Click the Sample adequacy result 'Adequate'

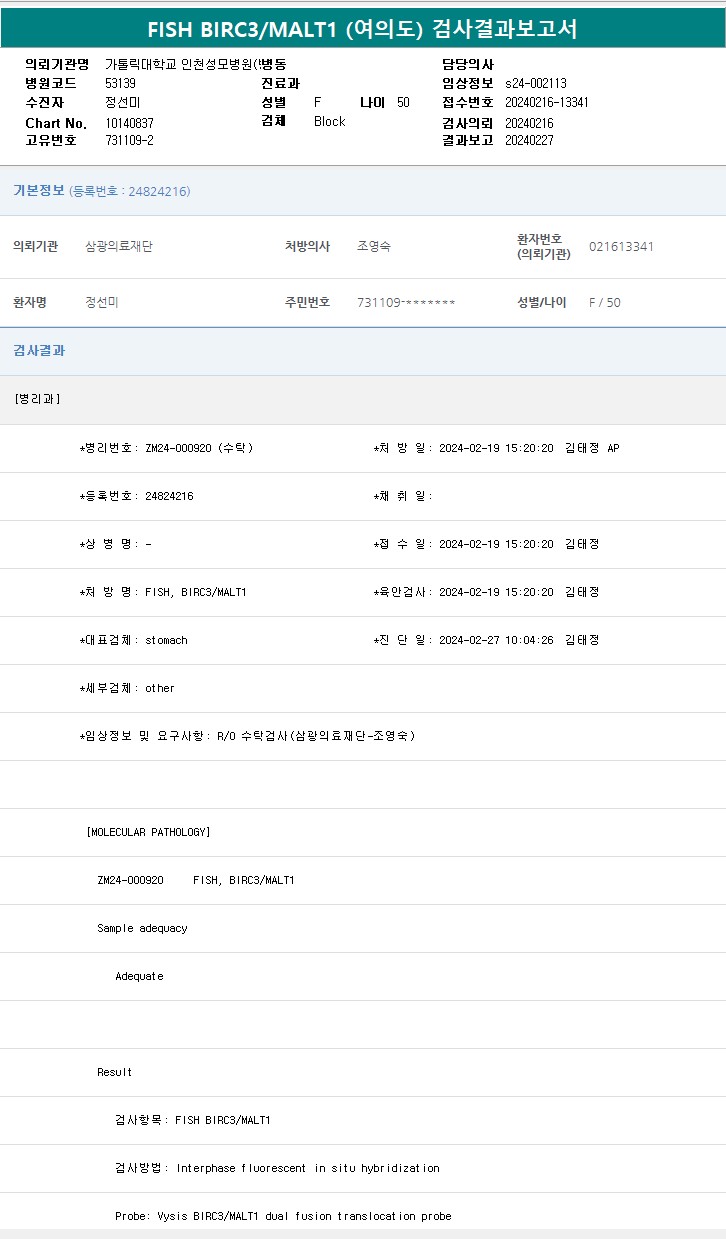tap(139, 976)
